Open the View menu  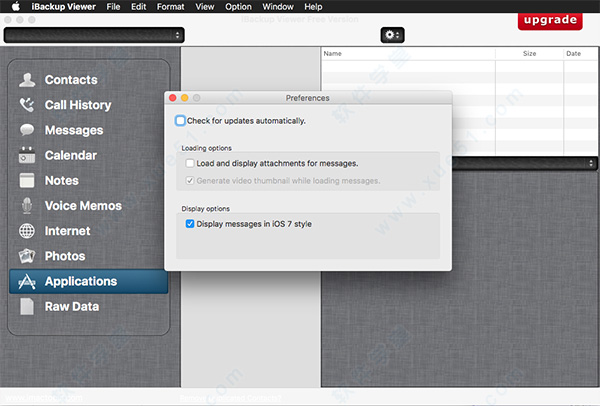[x=205, y=7]
